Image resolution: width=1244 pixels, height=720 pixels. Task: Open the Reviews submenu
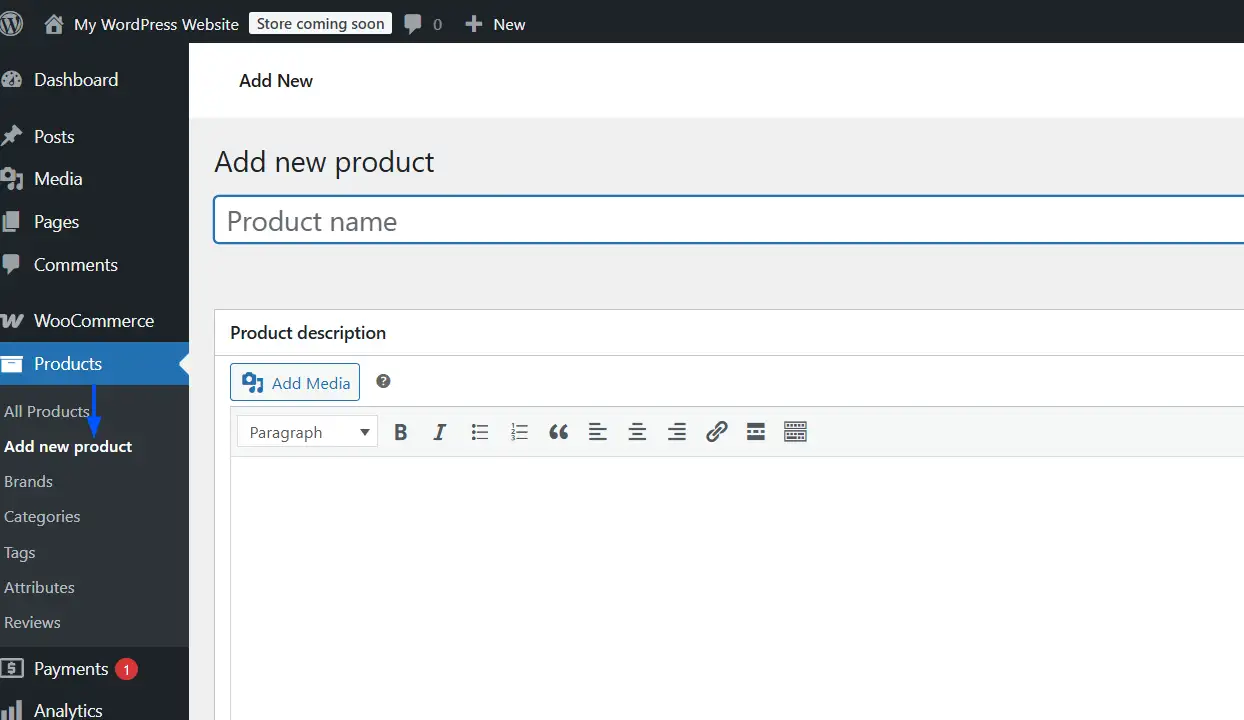click(32, 622)
